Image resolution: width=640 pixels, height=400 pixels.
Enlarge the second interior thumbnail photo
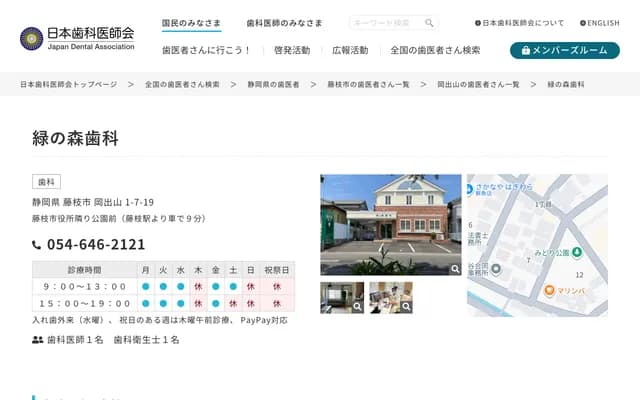coord(390,298)
